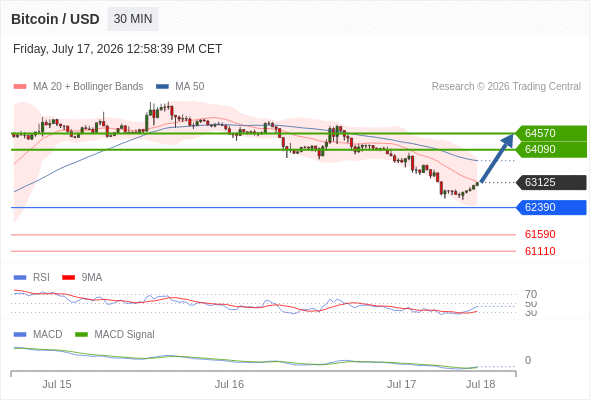Click the Bitcoin / USD title

(55, 19)
